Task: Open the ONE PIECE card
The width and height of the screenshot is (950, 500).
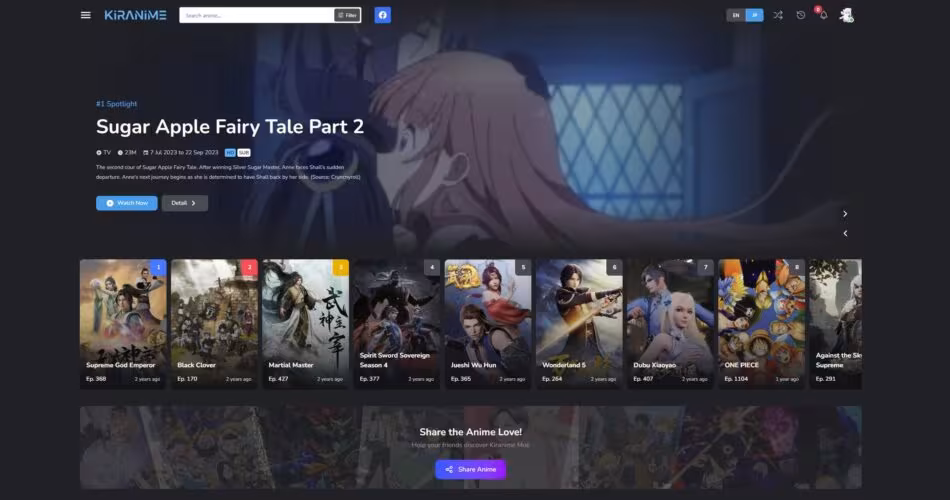Action: click(762, 324)
